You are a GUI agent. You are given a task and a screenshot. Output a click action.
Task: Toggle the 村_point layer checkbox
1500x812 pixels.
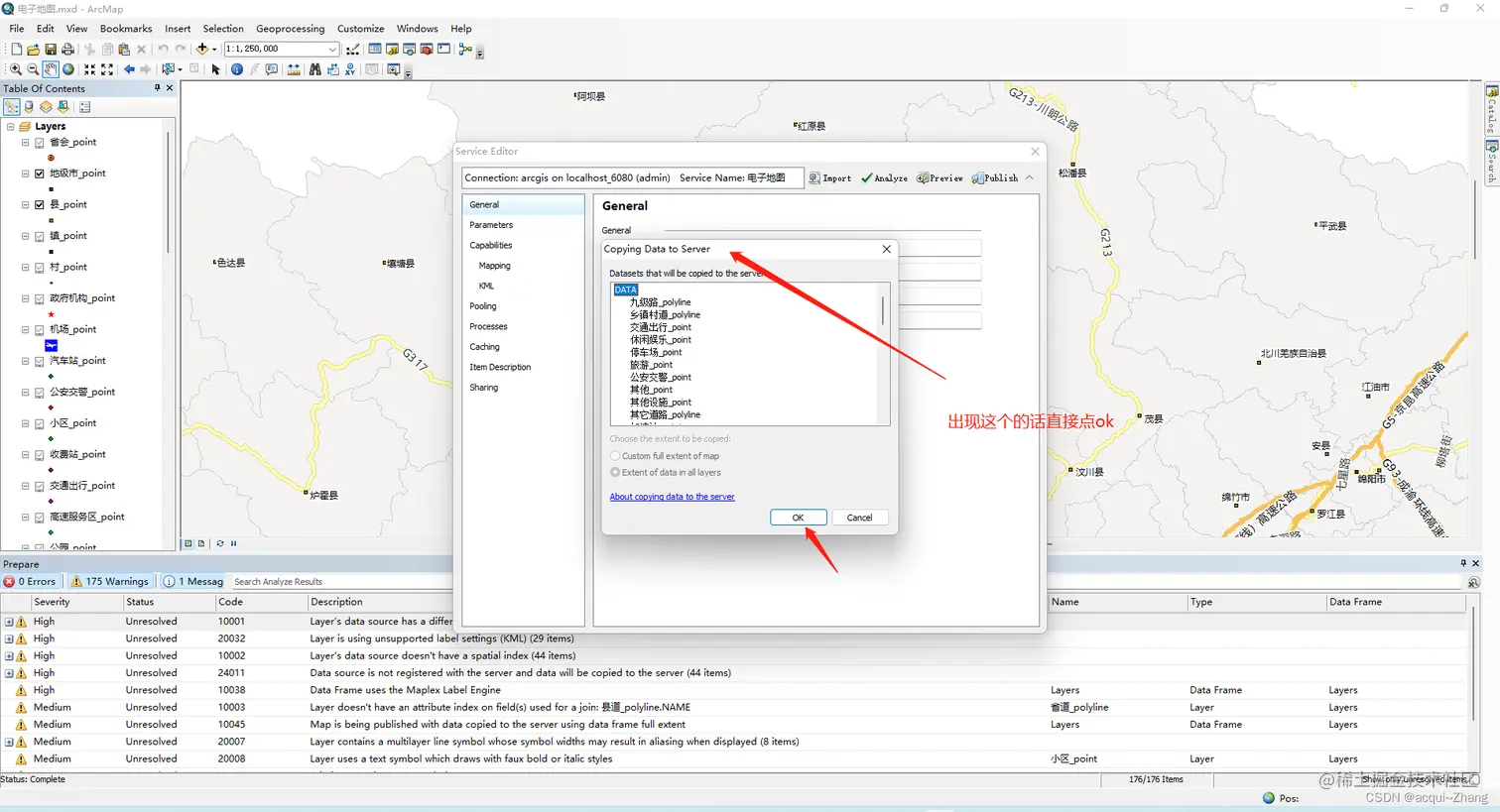pyautogui.click(x=40, y=268)
